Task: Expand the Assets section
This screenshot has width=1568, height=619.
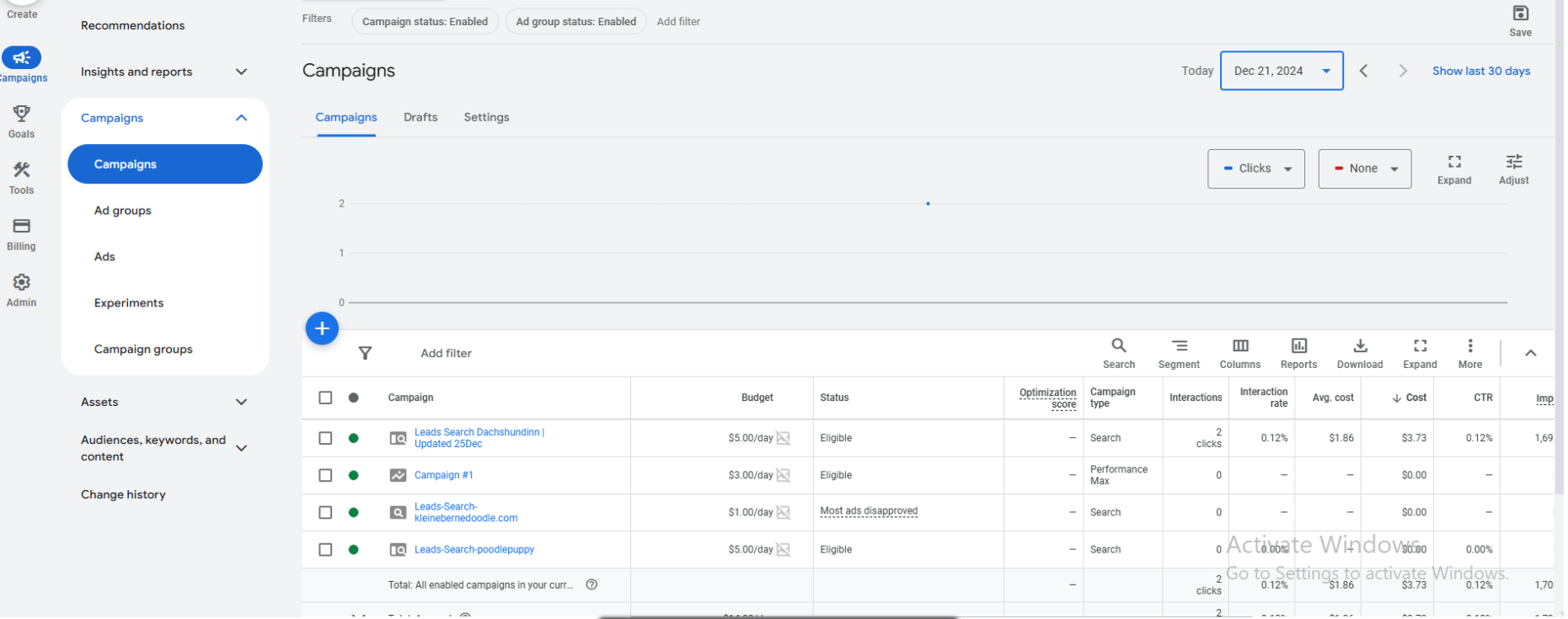Action: (x=241, y=403)
